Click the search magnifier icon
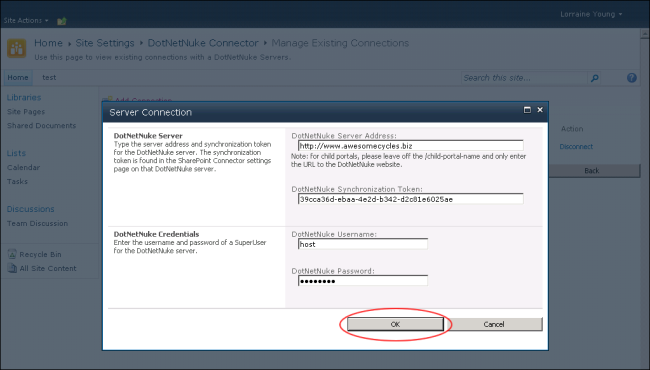Screen dimensions: 650x370 (594, 78)
